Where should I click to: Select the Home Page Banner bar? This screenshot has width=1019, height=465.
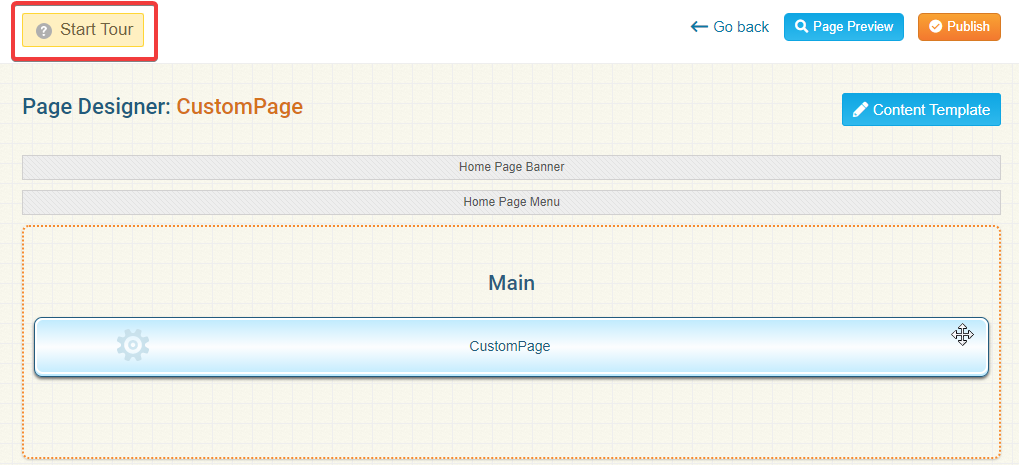pos(511,167)
